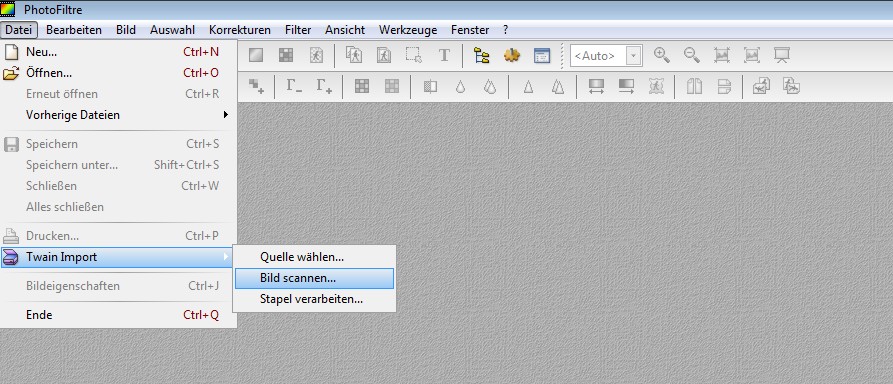
Task: Open the preferences window icon
Action: tap(542, 55)
